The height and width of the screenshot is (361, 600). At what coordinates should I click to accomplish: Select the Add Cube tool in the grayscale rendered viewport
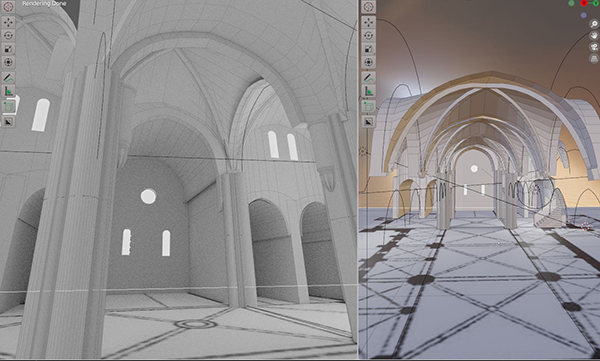click(8, 106)
